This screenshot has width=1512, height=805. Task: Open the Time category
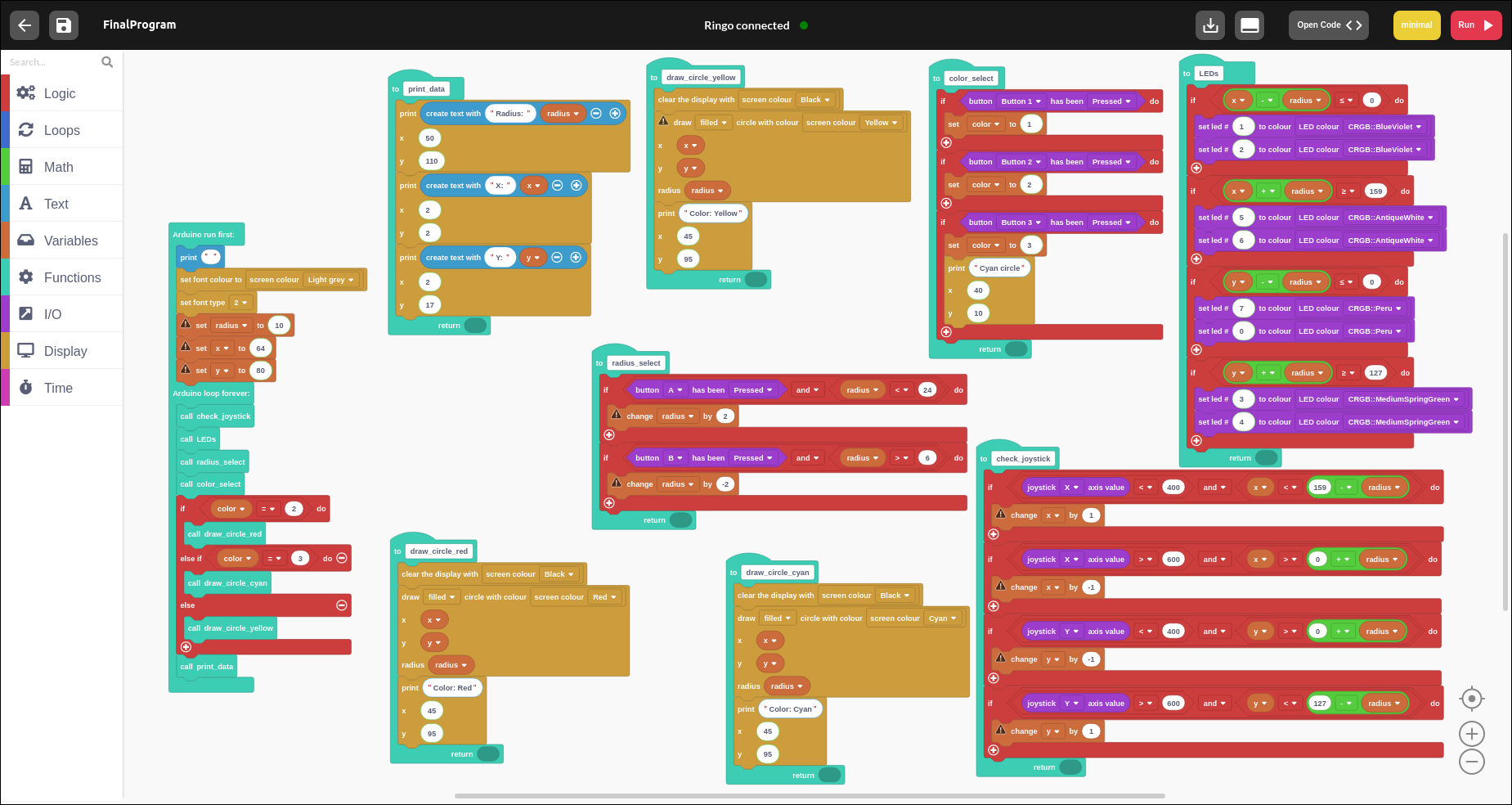tap(62, 388)
